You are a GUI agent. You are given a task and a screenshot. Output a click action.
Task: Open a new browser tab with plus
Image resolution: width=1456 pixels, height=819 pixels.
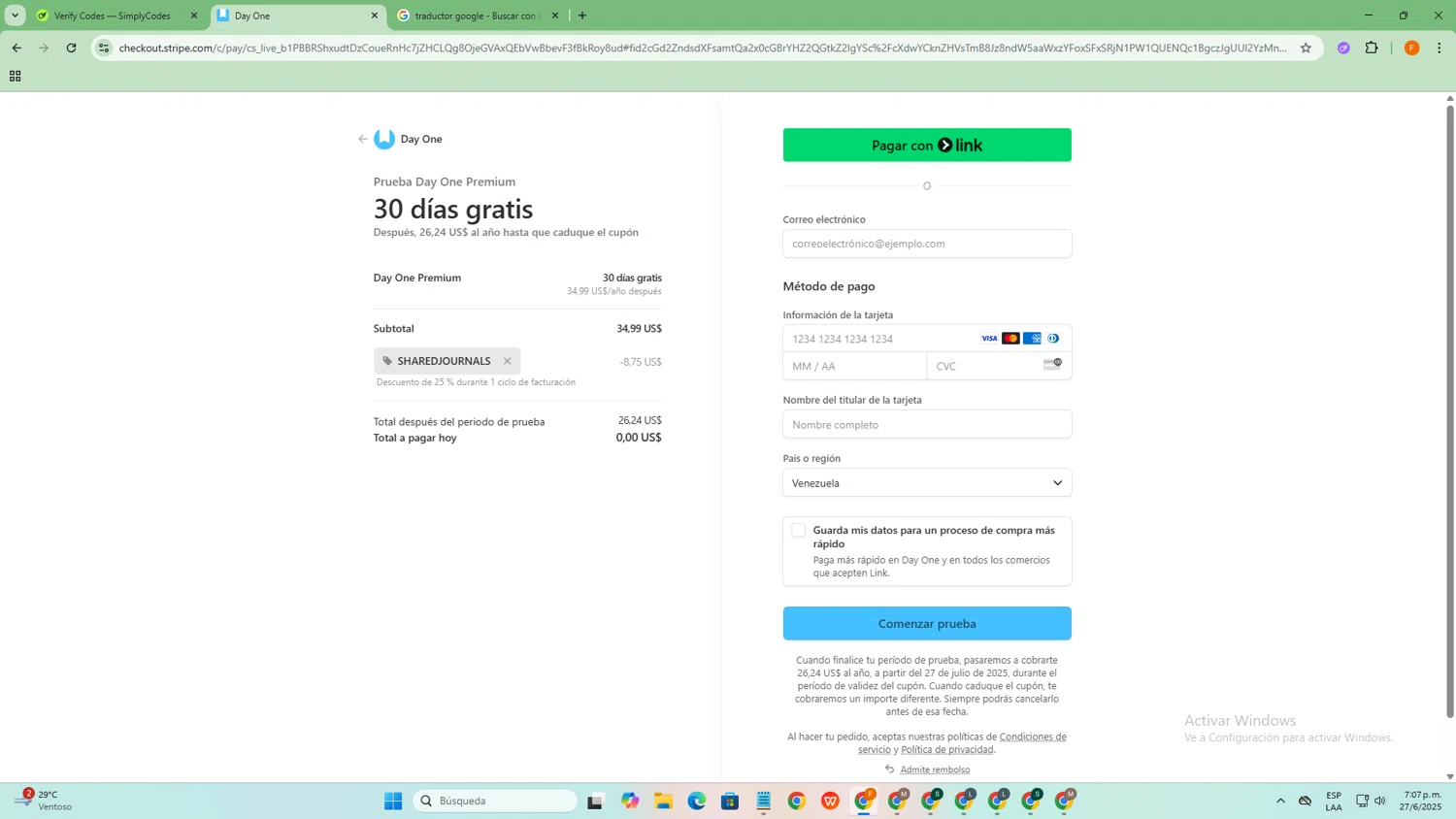tap(582, 16)
